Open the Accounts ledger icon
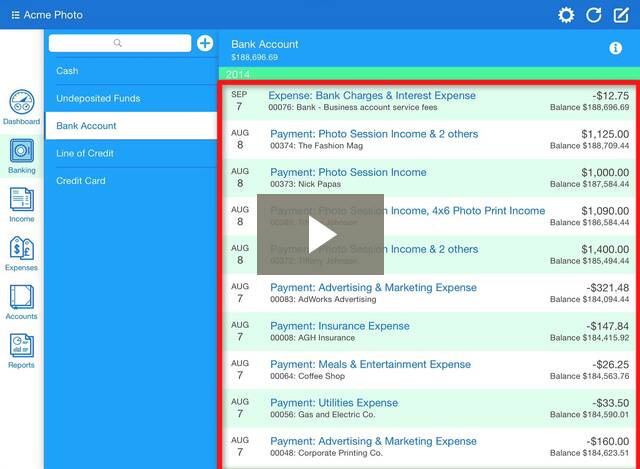Viewport: 640px width, 469px height. (x=22, y=297)
